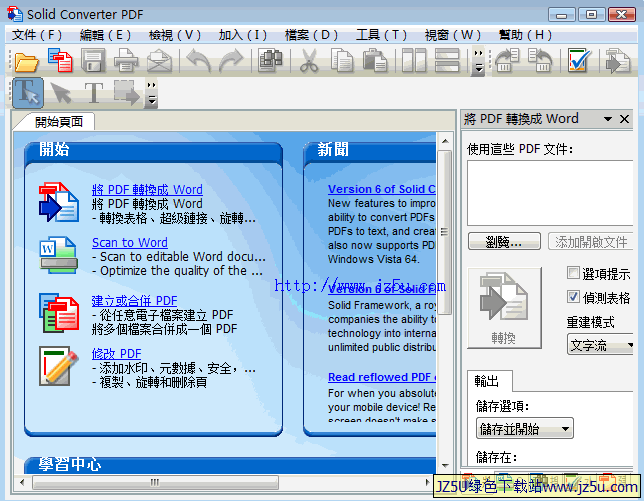Close the PDF to Word task pane
Viewport: 644px width, 501px height.
coord(624,119)
